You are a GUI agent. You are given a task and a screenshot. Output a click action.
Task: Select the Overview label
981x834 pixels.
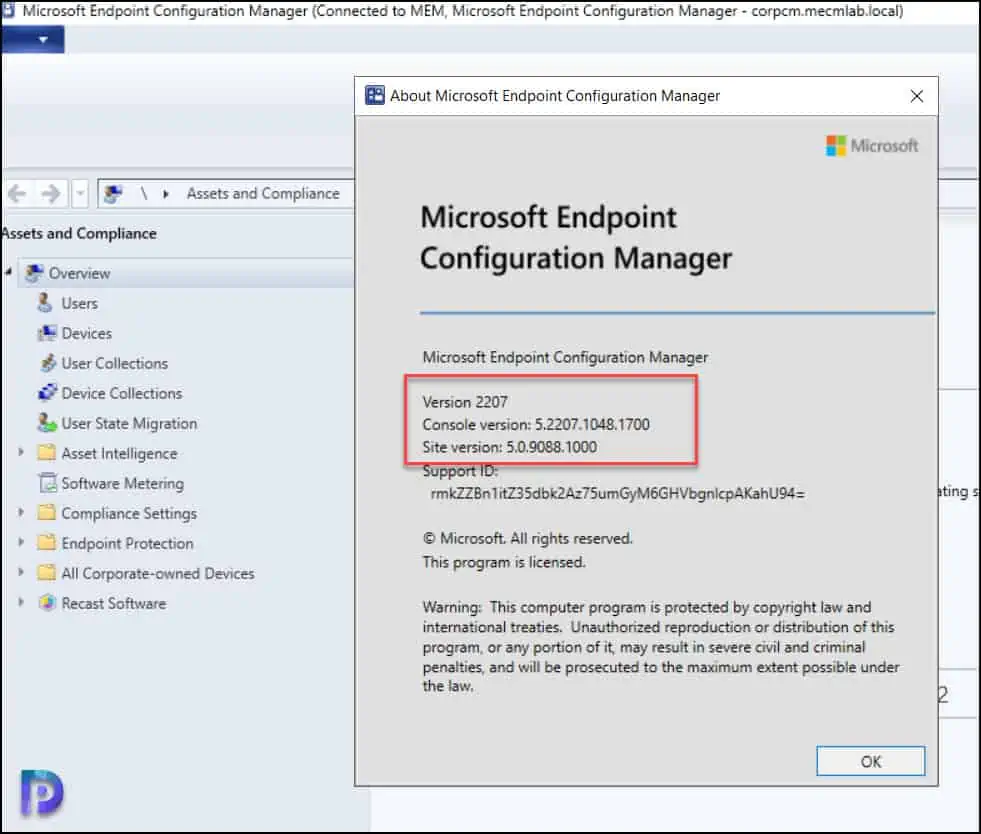pyautogui.click(x=79, y=273)
